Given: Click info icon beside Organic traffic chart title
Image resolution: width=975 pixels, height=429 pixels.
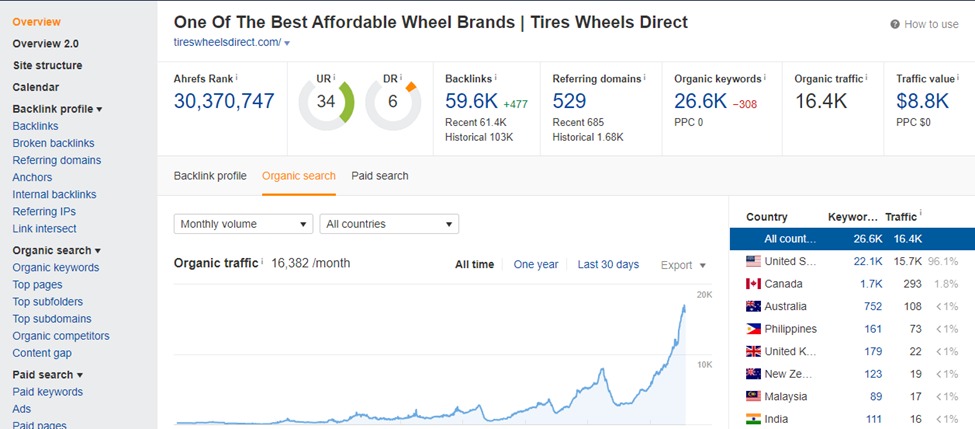Looking at the screenshot, I should point(263,263).
